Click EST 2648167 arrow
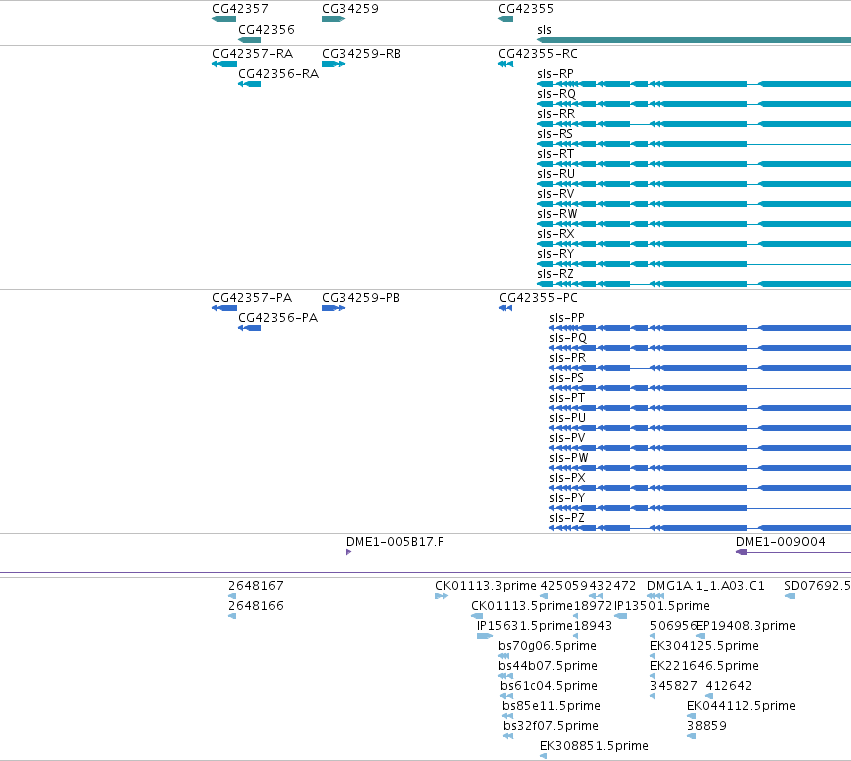The image size is (851, 761). click(x=232, y=596)
